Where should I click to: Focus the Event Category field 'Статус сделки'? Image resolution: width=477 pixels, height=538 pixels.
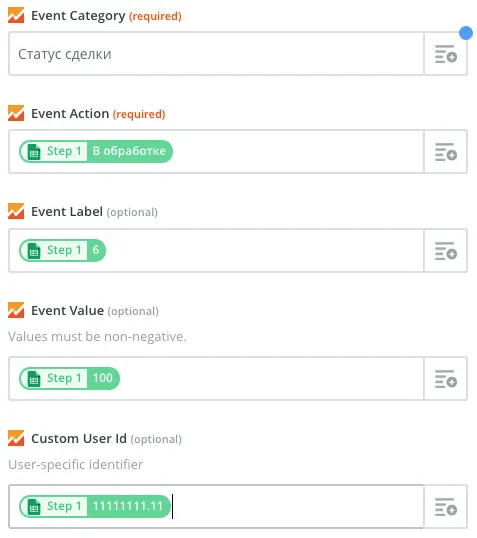point(217,54)
